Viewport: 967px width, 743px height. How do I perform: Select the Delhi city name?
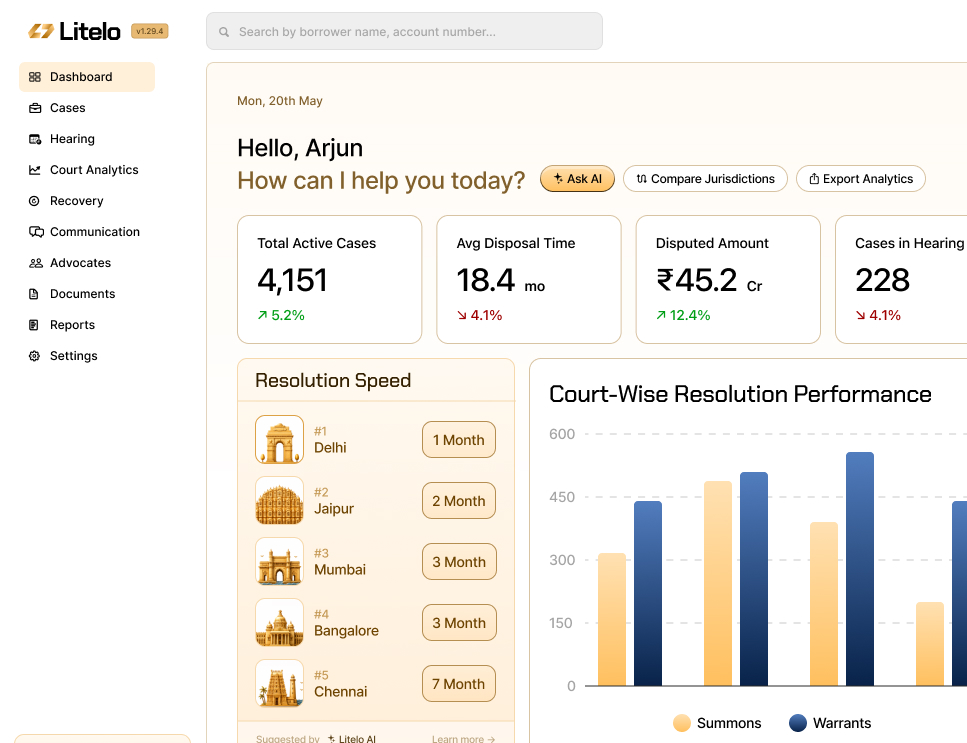click(x=330, y=448)
